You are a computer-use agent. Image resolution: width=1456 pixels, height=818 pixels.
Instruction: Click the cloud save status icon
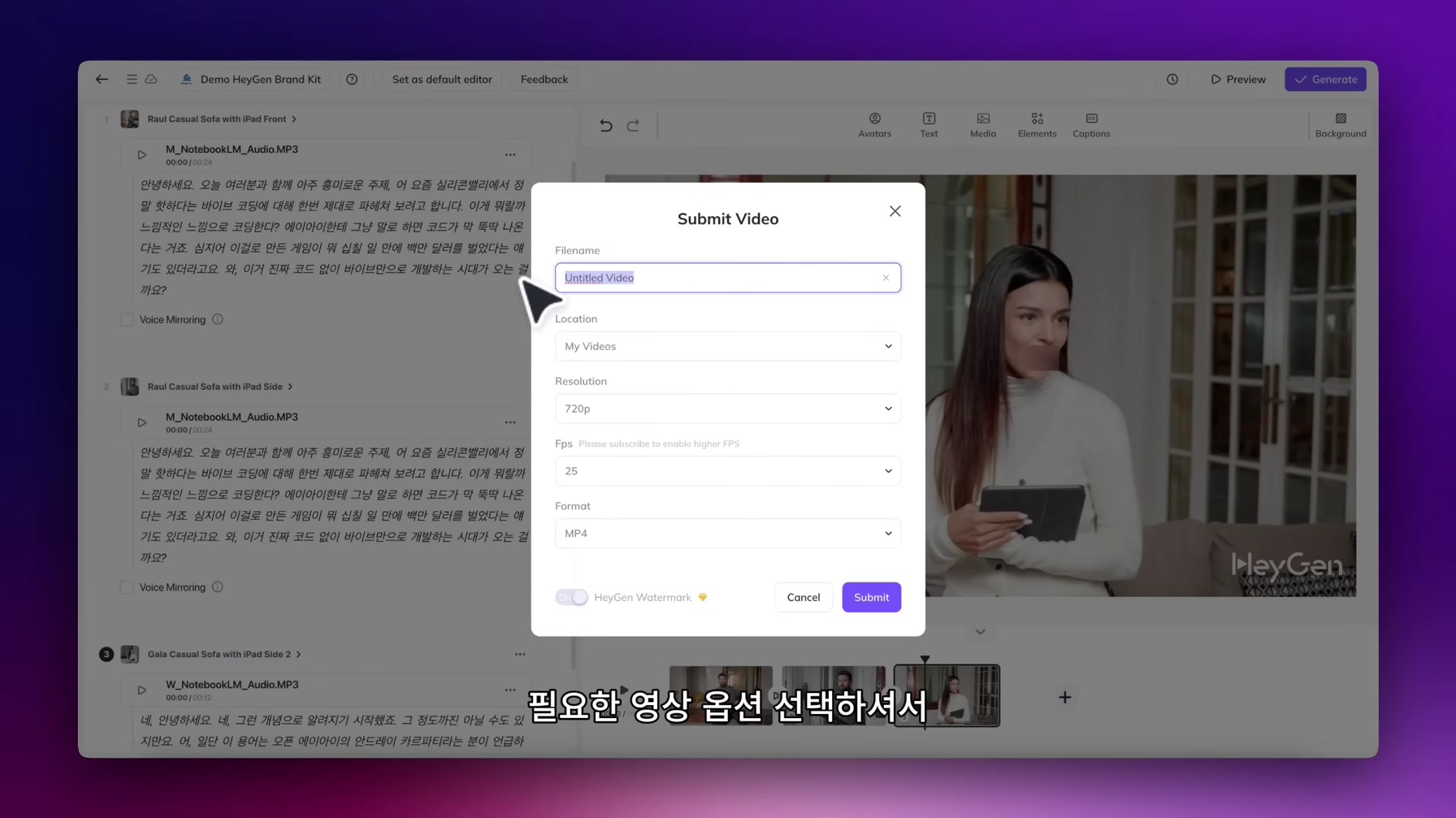[x=151, y=80]
